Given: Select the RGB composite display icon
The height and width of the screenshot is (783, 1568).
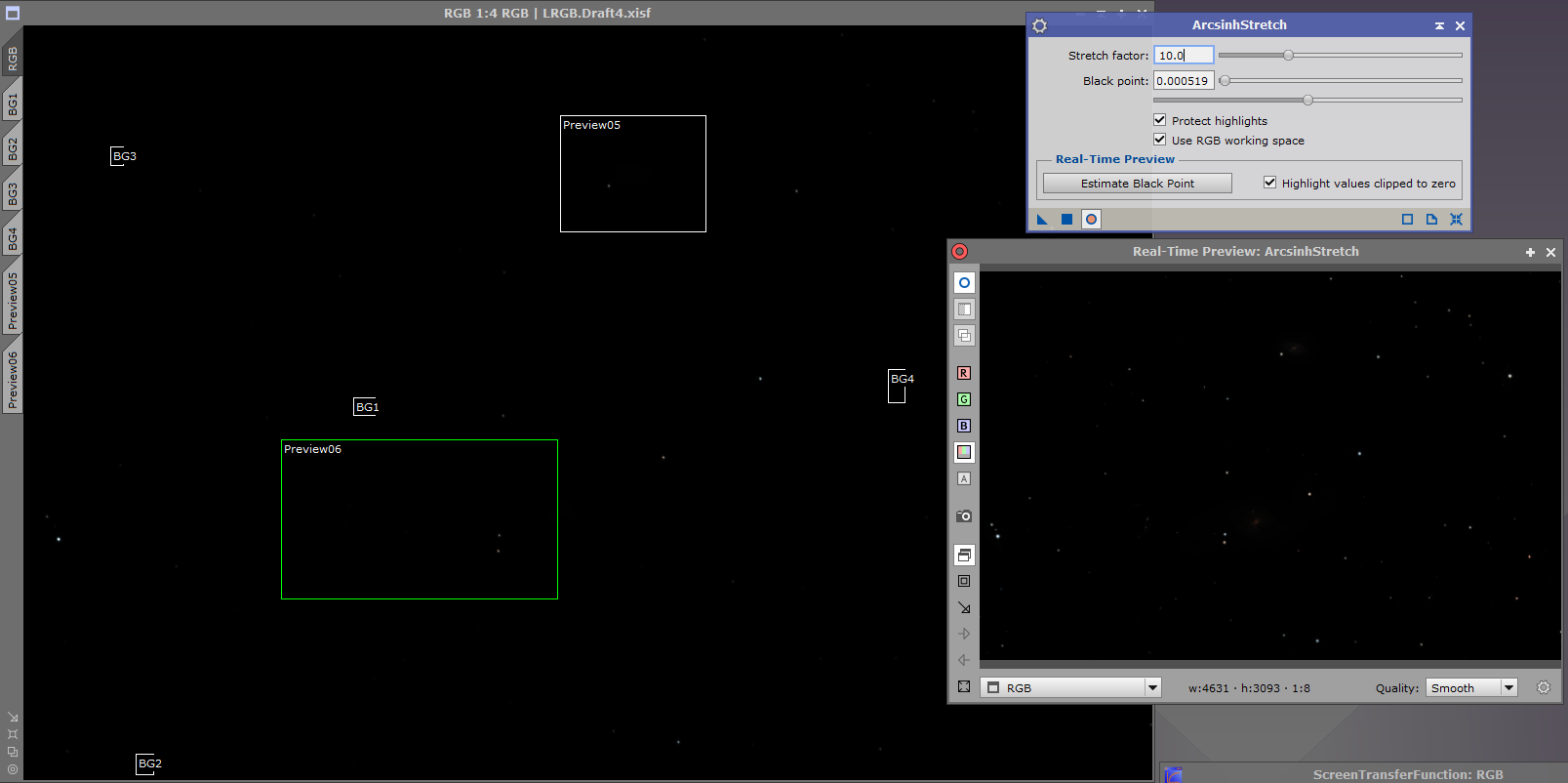Looking at the screenshot, I should click(964, 452).
